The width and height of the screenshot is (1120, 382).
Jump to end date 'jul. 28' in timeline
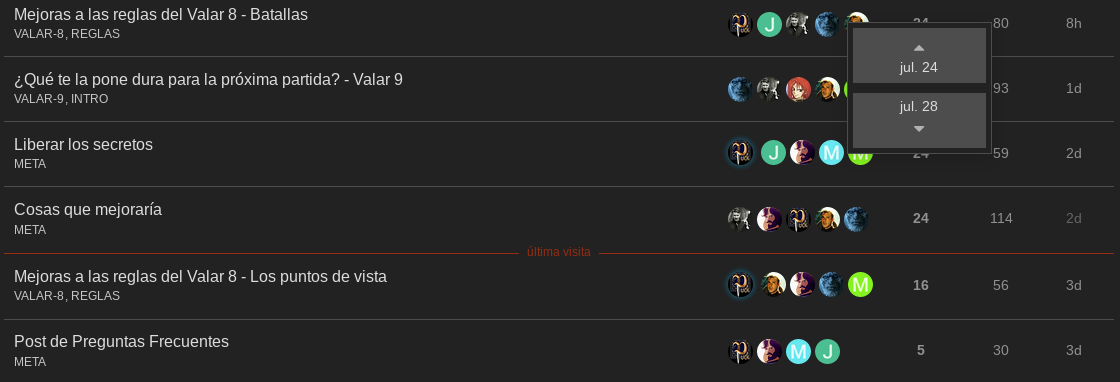[919, 106]
